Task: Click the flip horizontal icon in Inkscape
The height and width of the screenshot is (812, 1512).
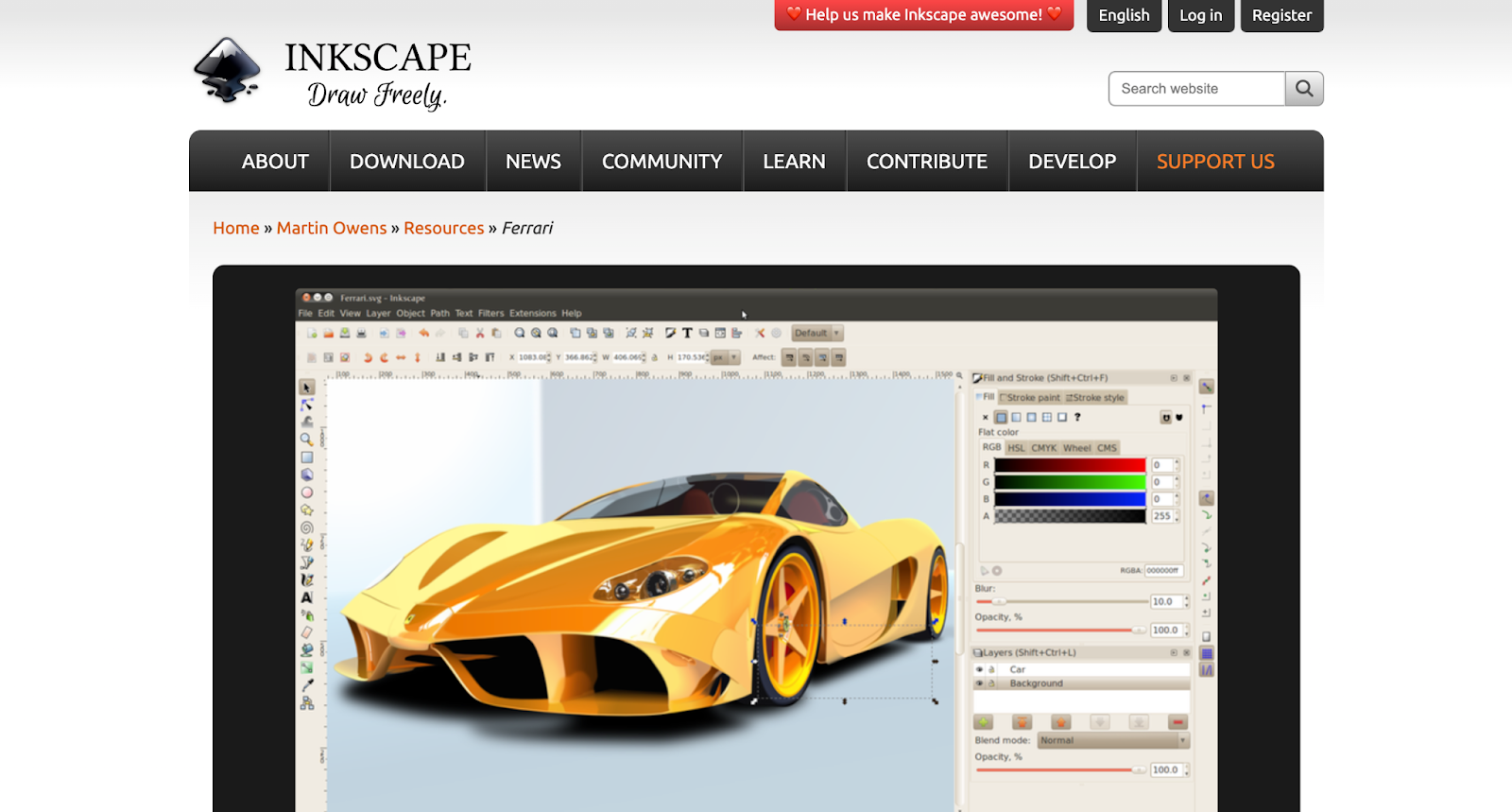Action: pyautogui.click(x=401, y=357)
